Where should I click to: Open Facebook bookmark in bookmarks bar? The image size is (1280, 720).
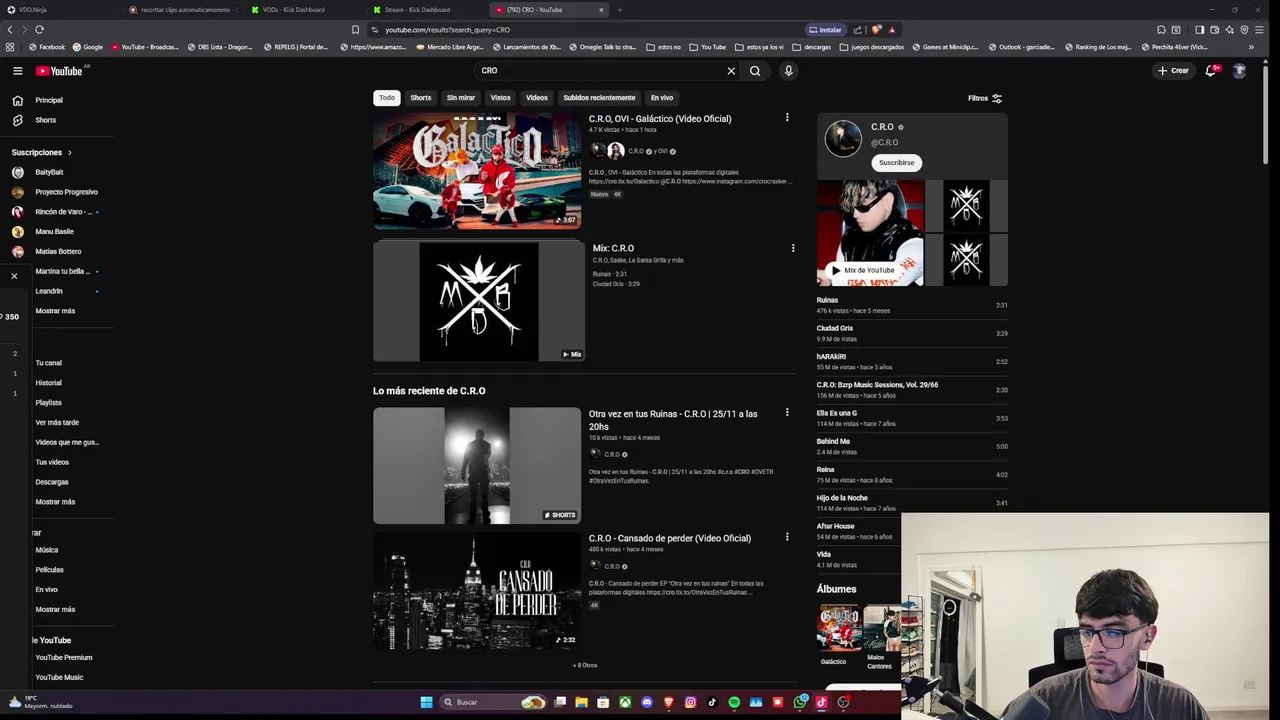tap(47, 47)
